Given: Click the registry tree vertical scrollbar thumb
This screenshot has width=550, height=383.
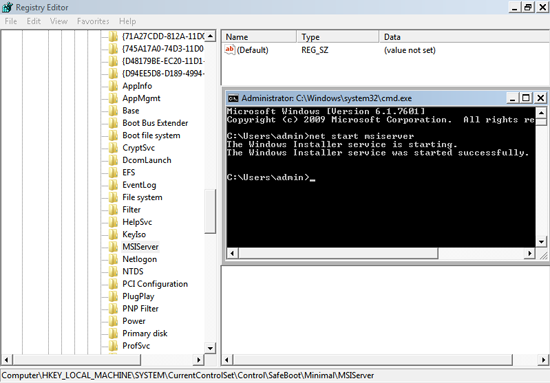Looking at the screenshot, I should (x=210, y=211).
